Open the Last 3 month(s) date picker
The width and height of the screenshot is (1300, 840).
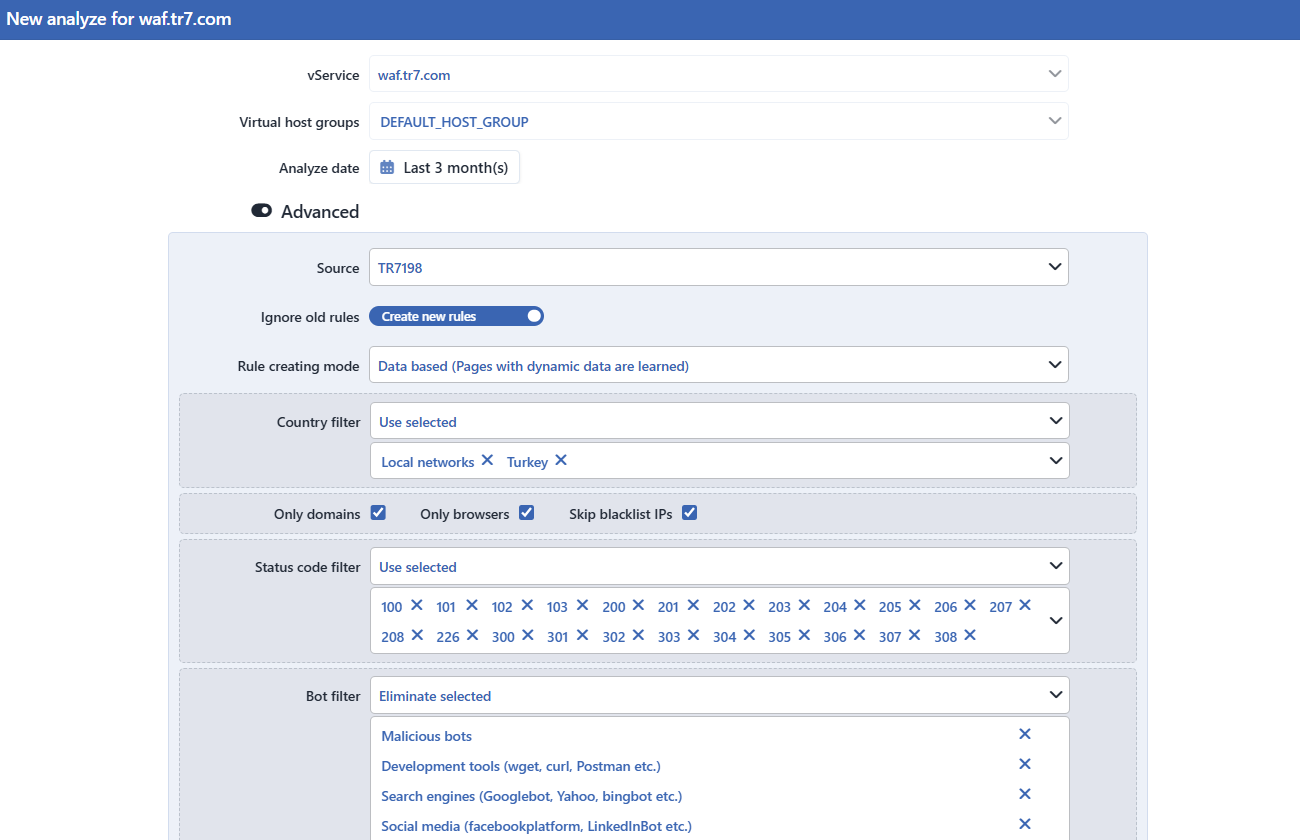tap(445, 168)
